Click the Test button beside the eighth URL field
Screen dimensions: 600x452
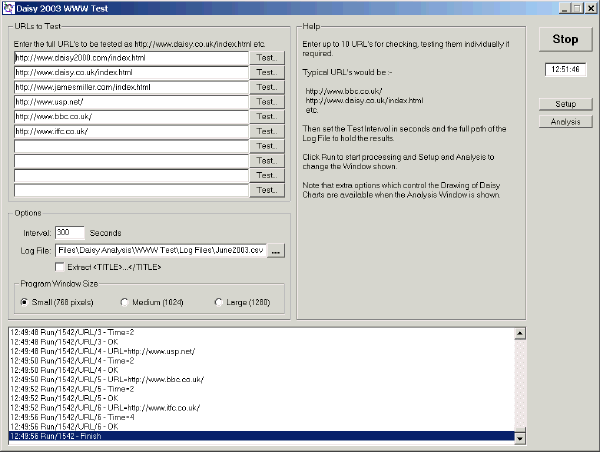click(267, 161)
